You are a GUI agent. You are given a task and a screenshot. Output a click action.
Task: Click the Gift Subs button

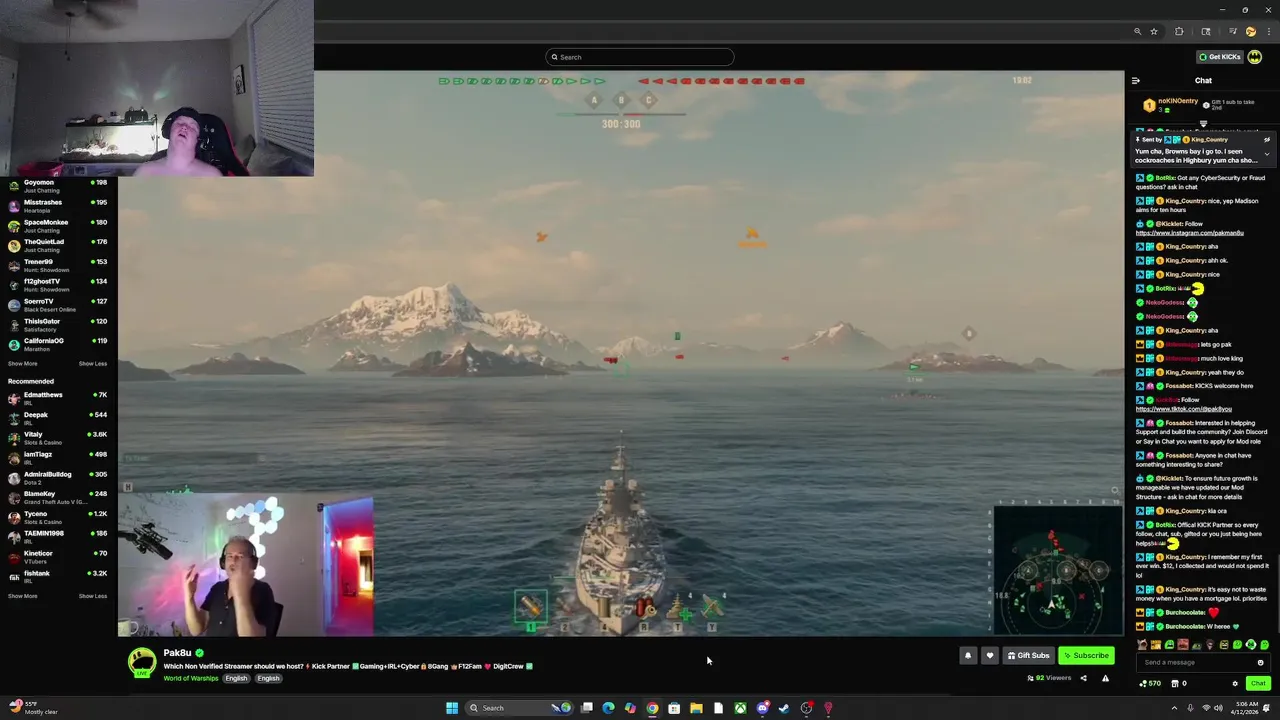coord(1028,656)
